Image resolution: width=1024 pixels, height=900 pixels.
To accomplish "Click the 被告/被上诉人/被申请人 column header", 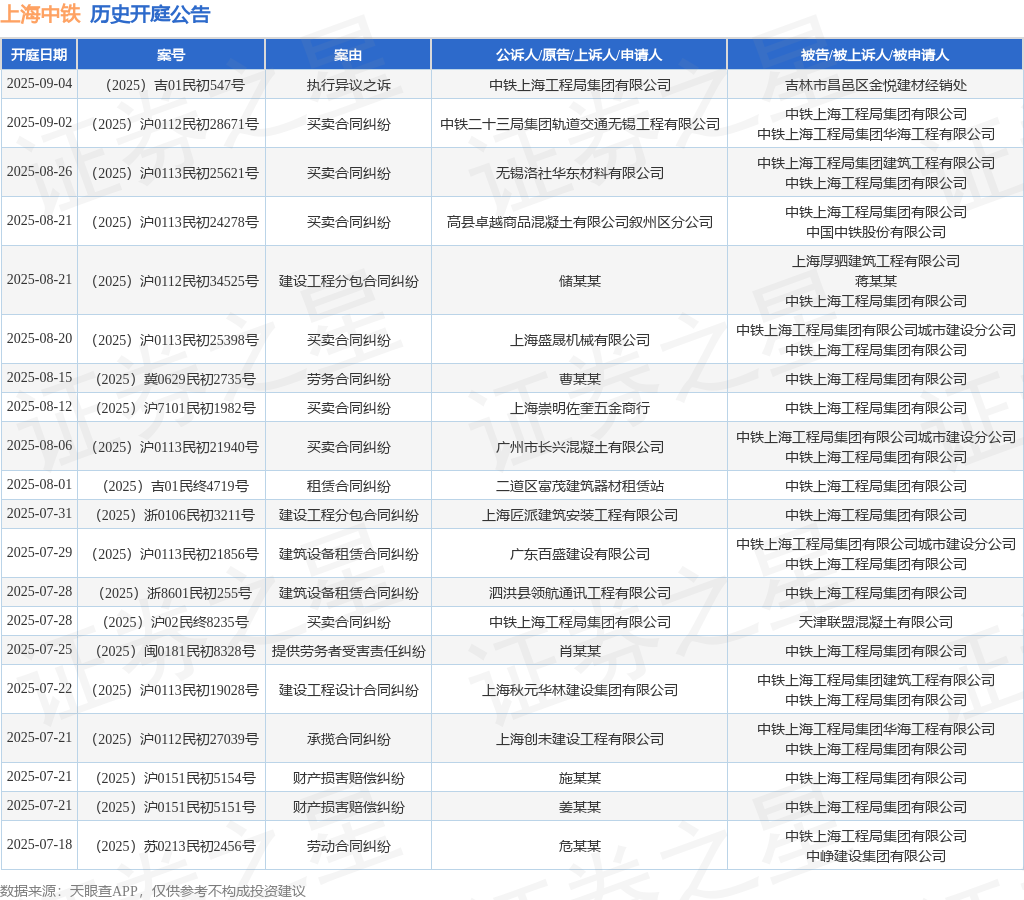I will point(875,55).
